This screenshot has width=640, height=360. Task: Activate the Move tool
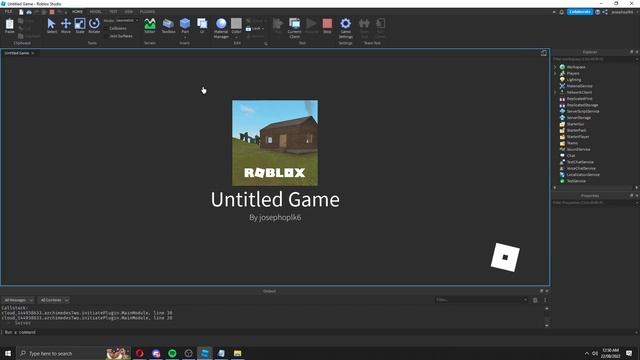coord(66,25)
